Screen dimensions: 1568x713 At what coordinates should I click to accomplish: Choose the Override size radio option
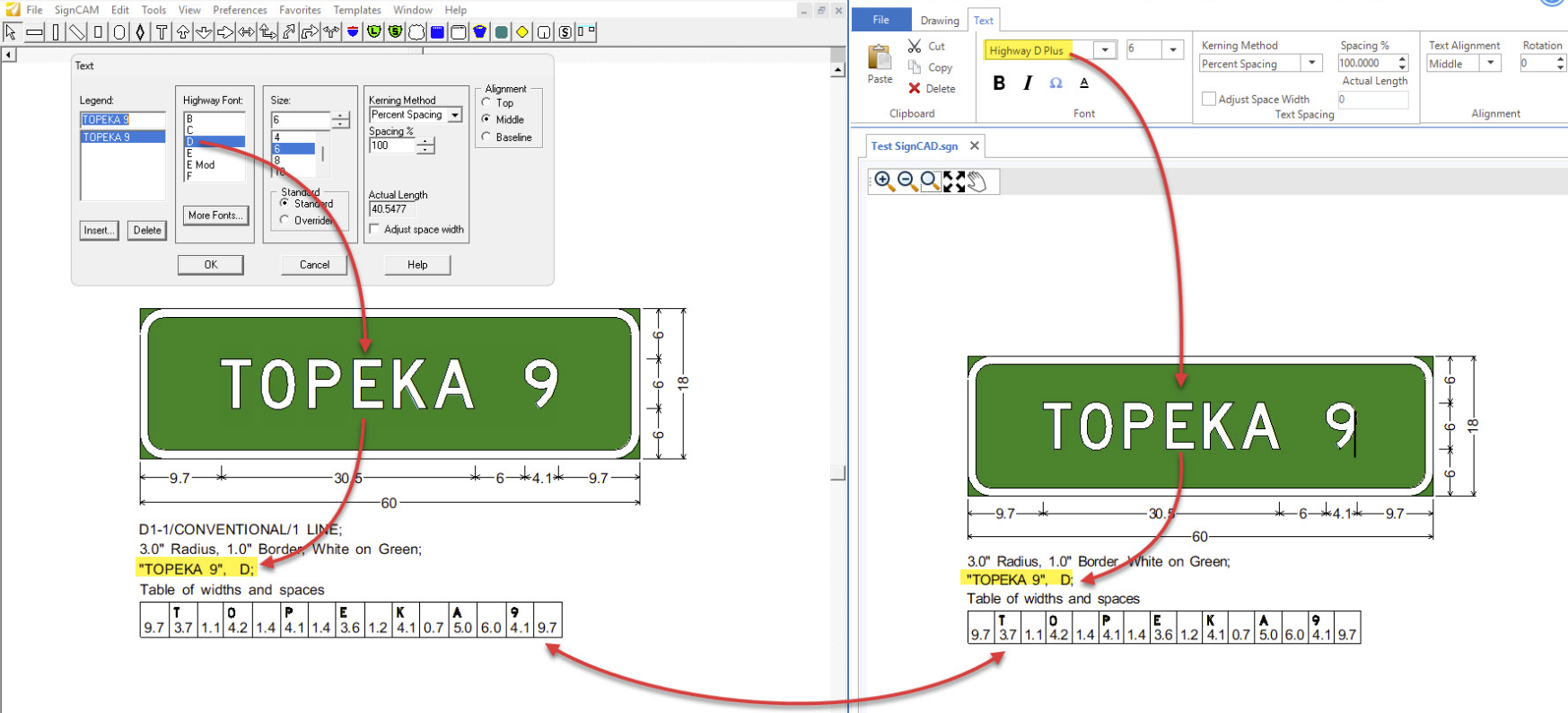coord(285,220)
